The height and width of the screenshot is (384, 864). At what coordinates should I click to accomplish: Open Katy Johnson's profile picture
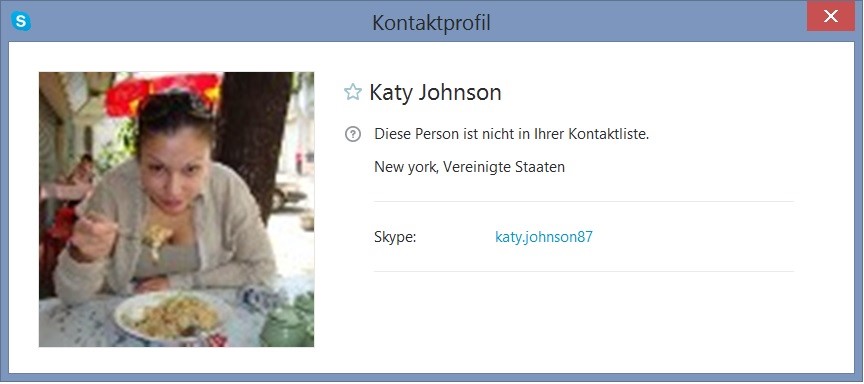click(176, 209)
